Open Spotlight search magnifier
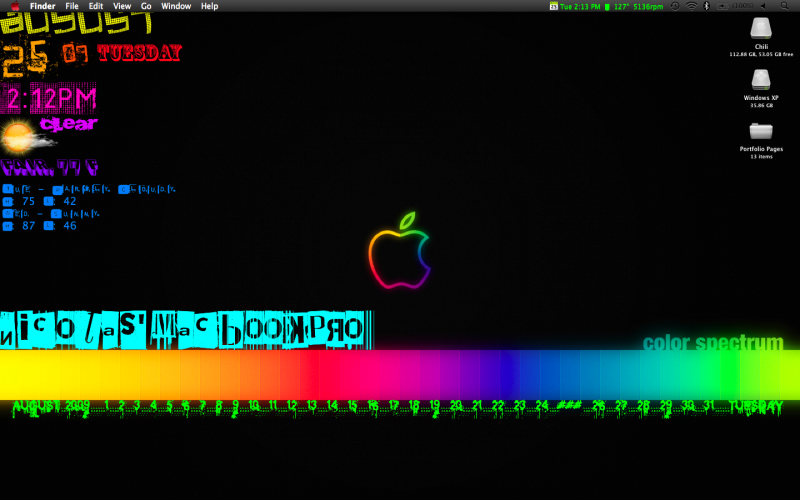800x500 pixels. click(785, 6)
